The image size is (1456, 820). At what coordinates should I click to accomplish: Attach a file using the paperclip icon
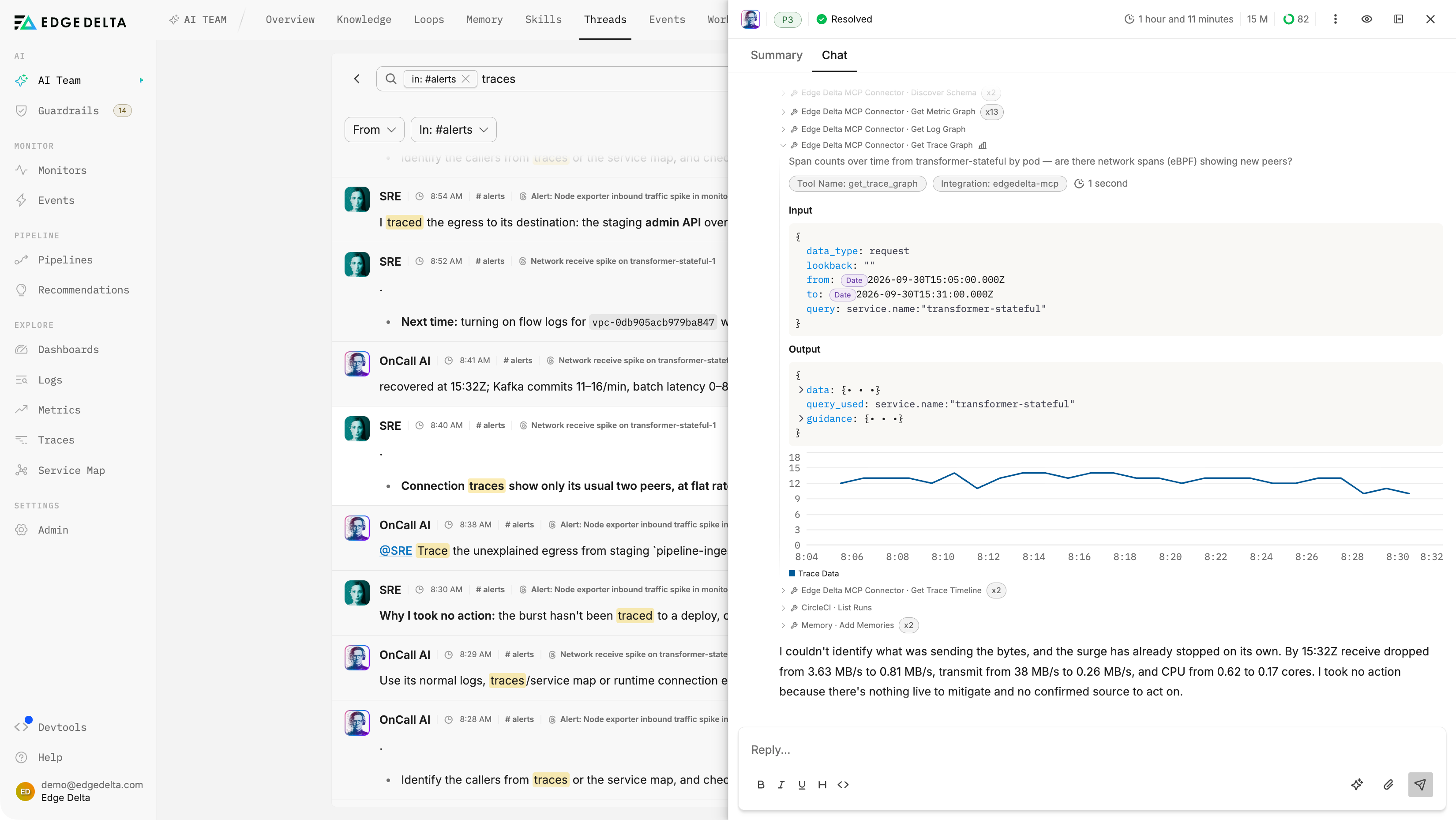click(1388, 784)
